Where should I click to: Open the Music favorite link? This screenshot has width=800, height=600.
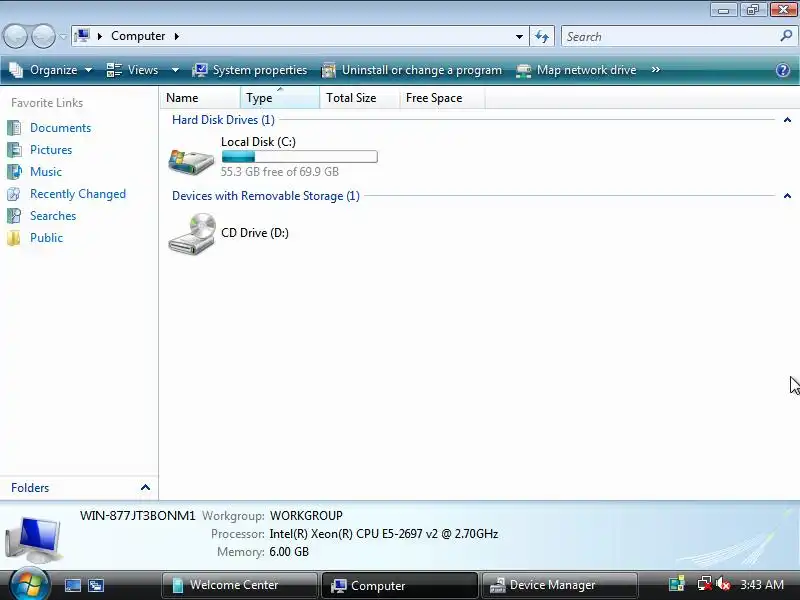click(x=46, y=172)
